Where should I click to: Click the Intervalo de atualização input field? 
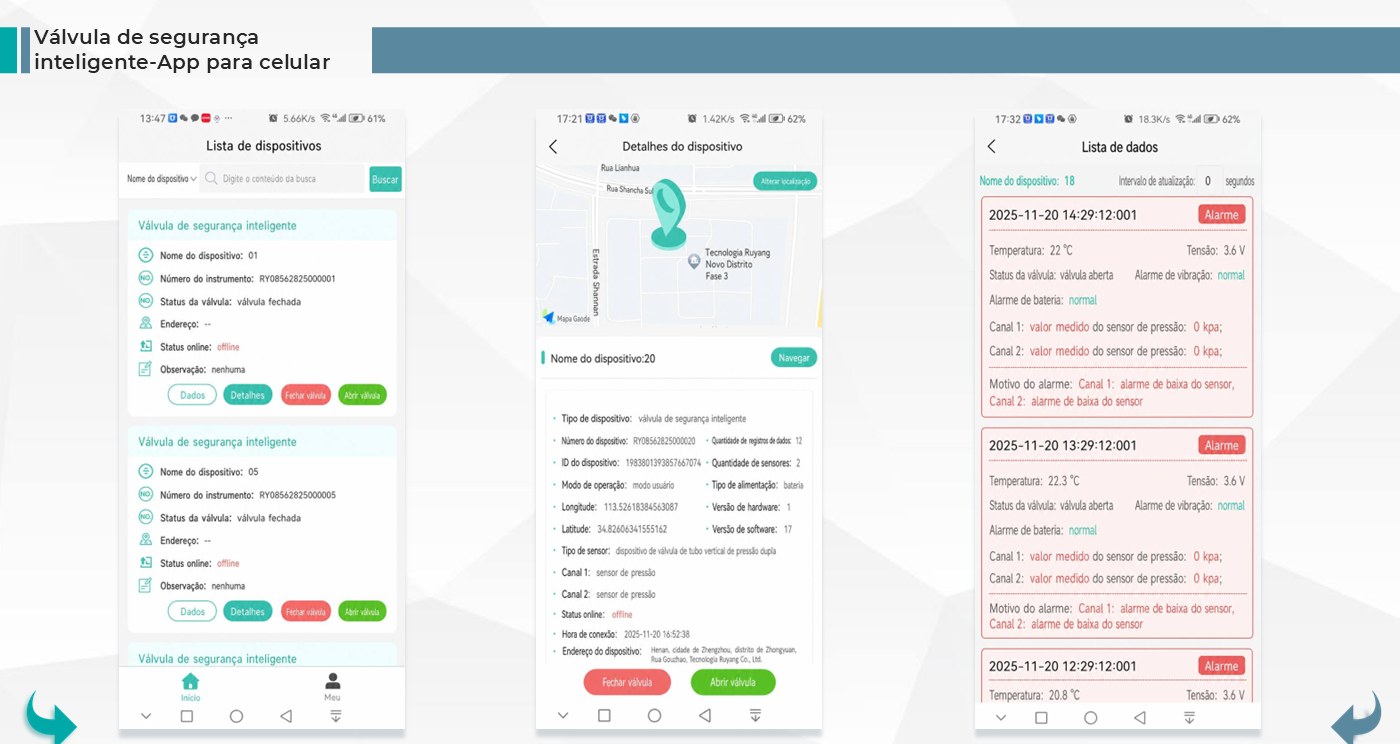coord(1208,181)
